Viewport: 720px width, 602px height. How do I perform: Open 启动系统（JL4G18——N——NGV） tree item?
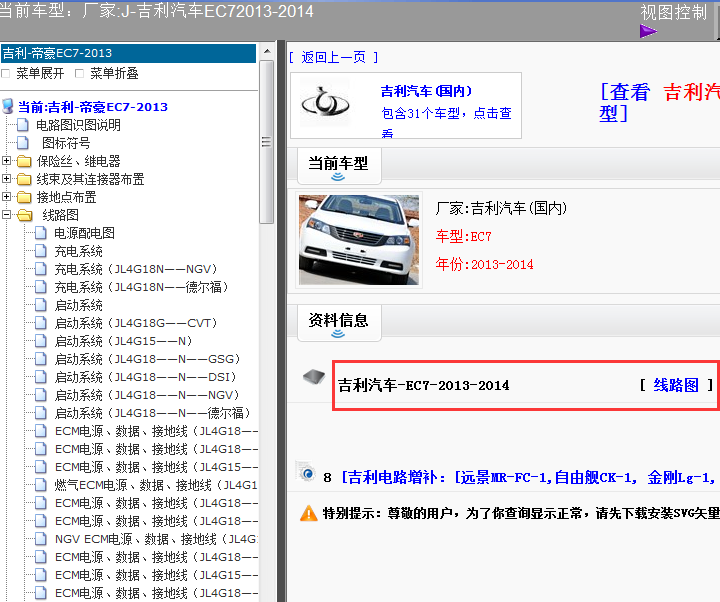pos(147,395)
